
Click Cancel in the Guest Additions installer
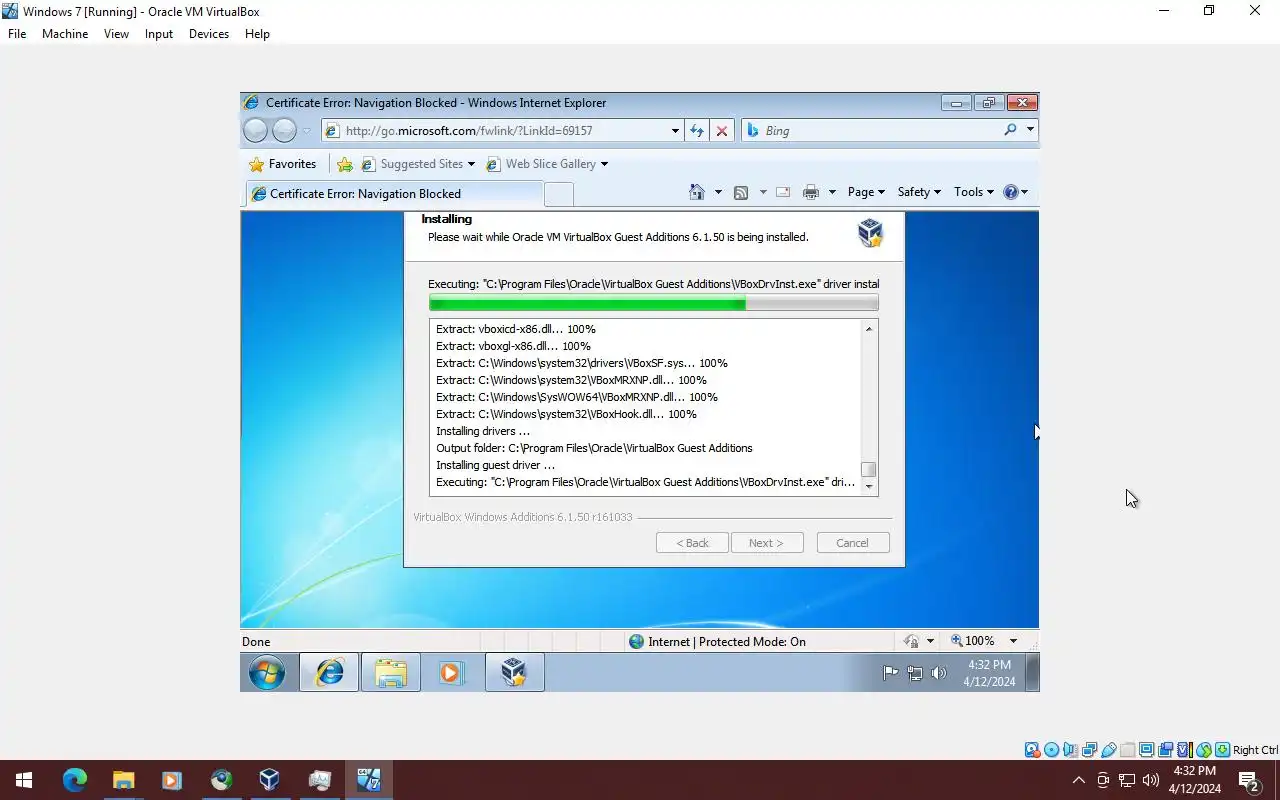852,543
